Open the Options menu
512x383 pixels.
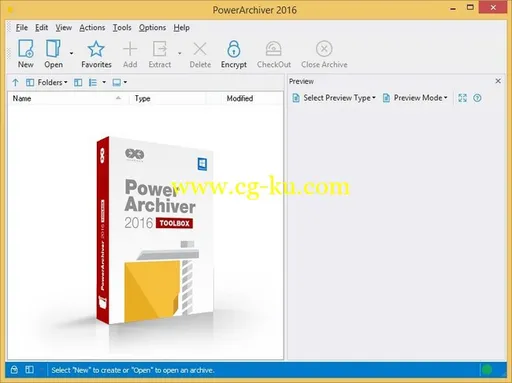[152, 28]
